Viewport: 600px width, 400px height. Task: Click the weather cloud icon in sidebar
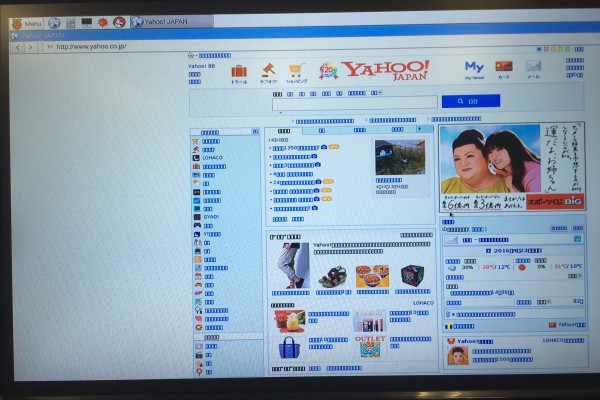(x=196, y=183)
